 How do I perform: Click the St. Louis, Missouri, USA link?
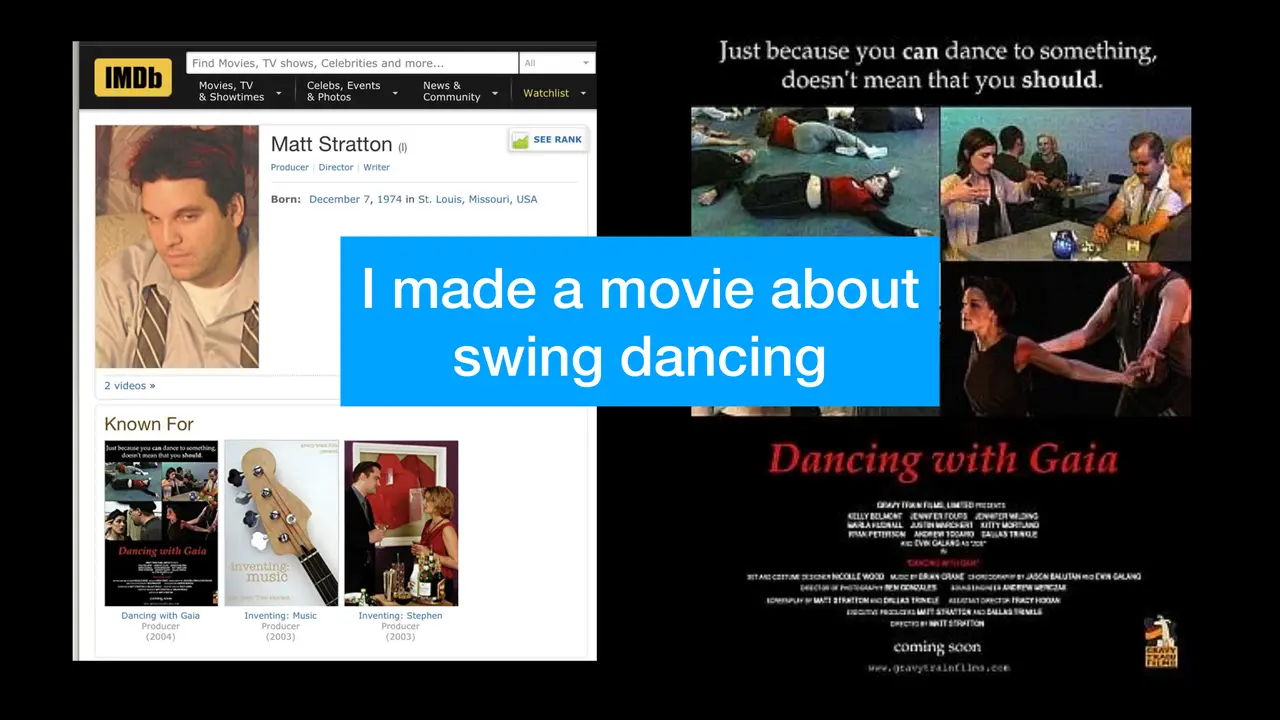(x=477, y=199)
